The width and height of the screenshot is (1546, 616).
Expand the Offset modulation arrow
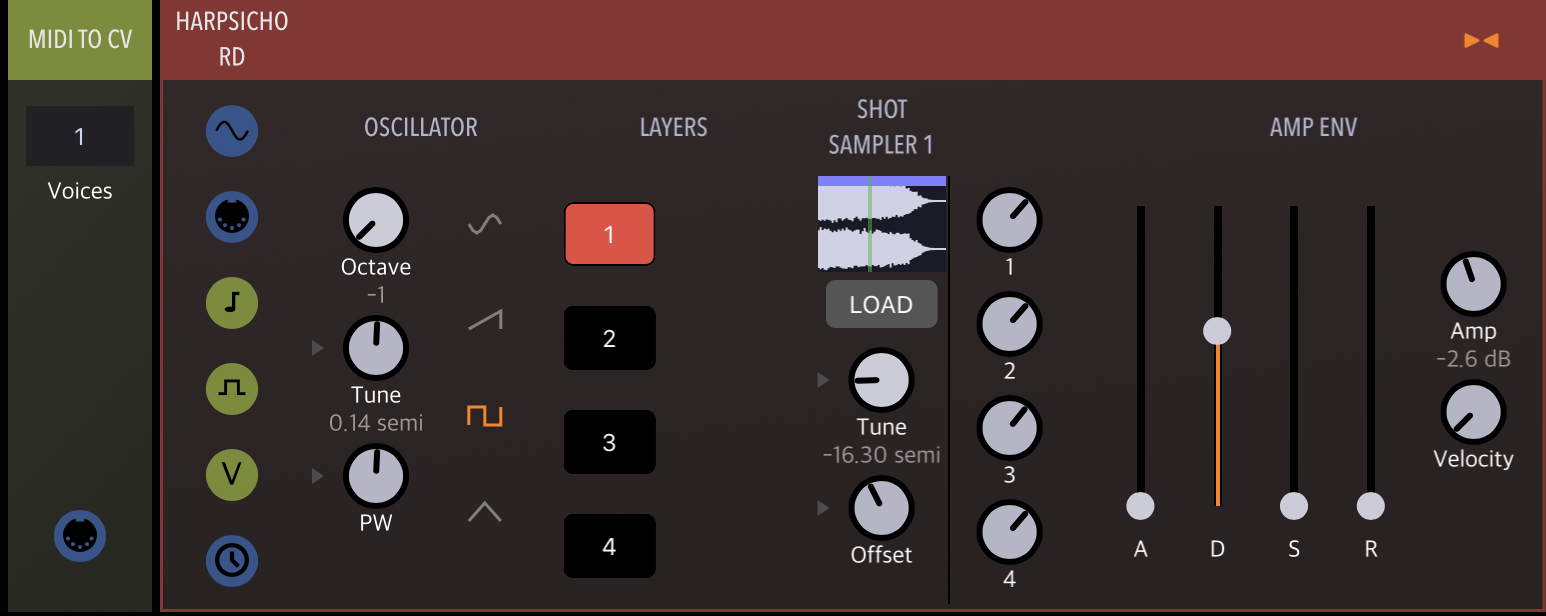(x=823, y=508)
